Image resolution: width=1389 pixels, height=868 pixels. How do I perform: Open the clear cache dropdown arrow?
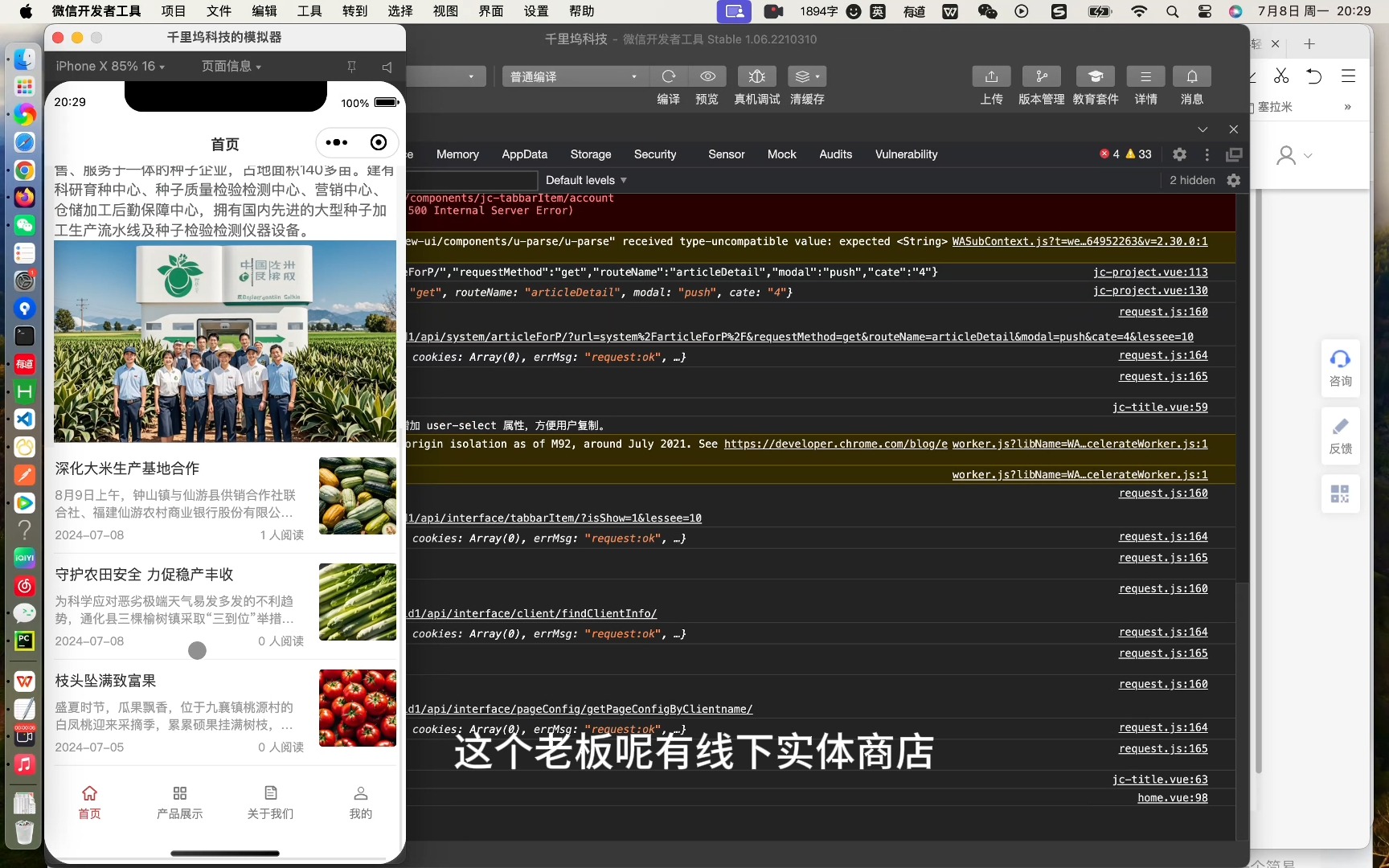(x=817, y=76)
